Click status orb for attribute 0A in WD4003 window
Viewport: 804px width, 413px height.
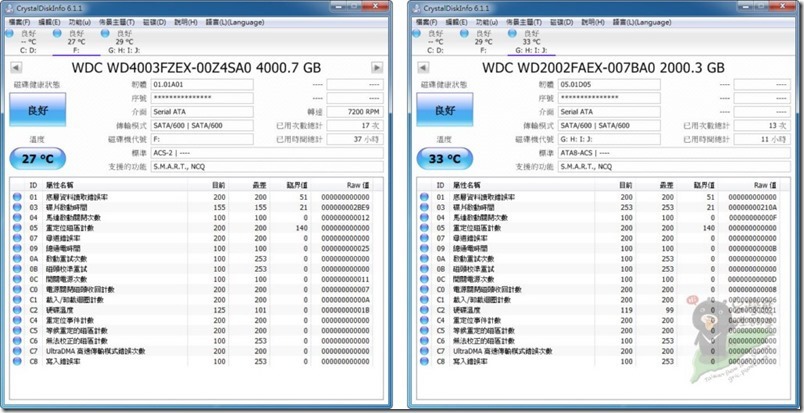[x=17, y=259]
